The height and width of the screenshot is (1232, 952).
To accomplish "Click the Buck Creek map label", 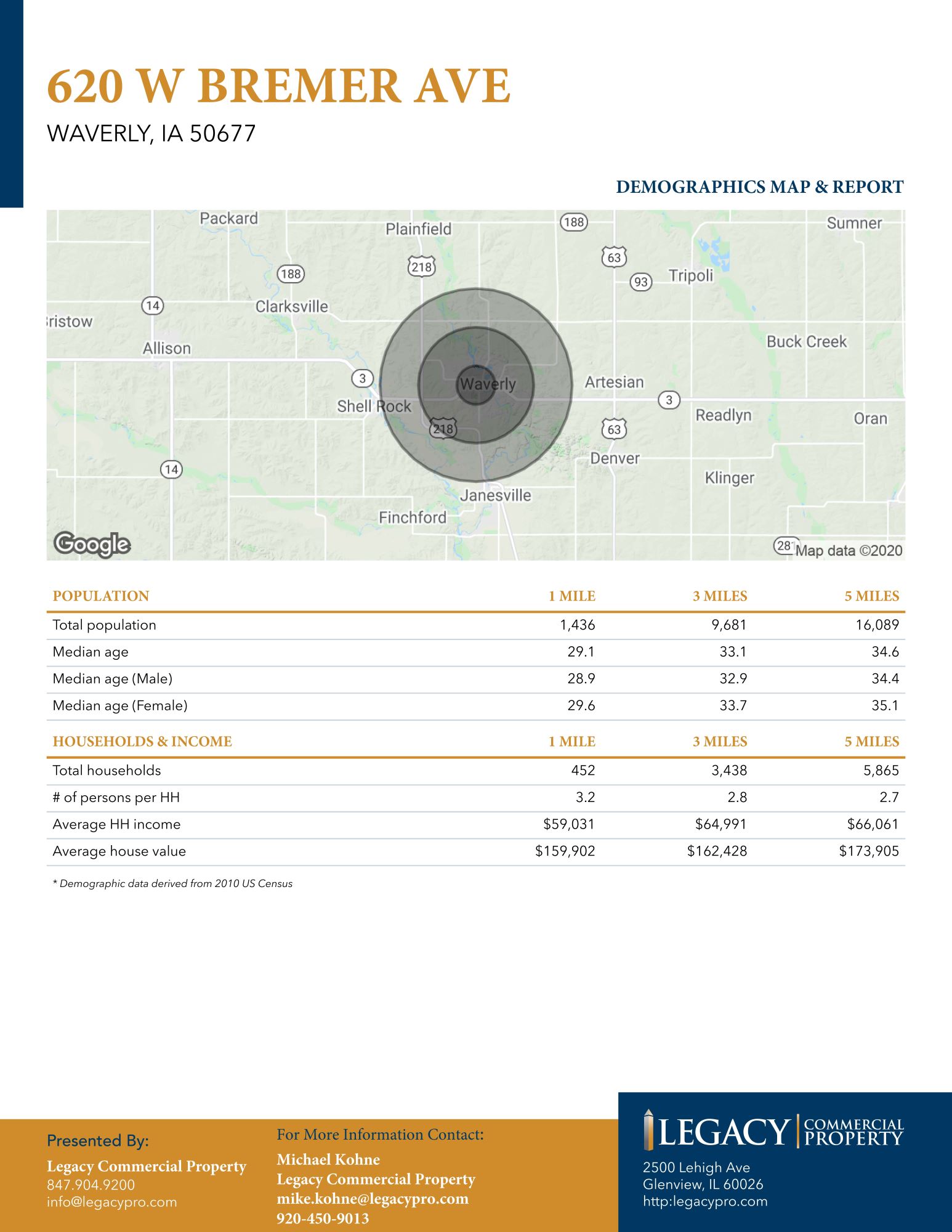I will click(807, 341).
